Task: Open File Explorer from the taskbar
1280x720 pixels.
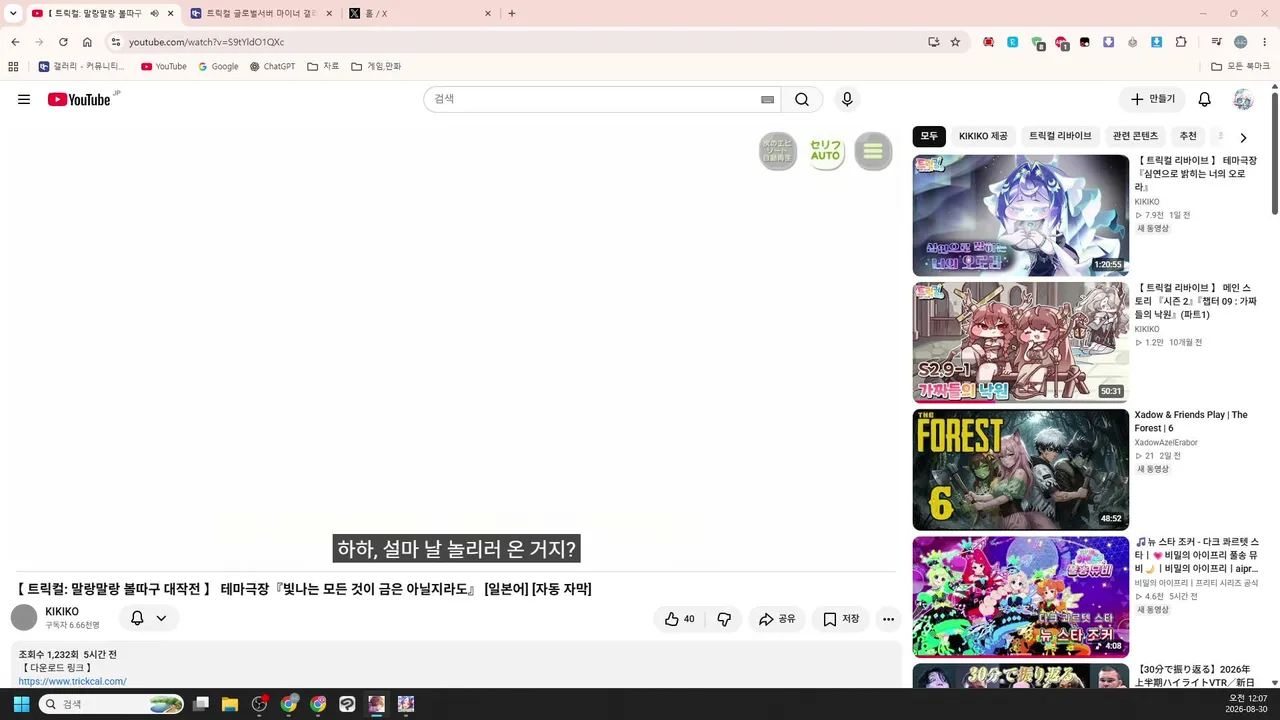Action: click(230, 704)
